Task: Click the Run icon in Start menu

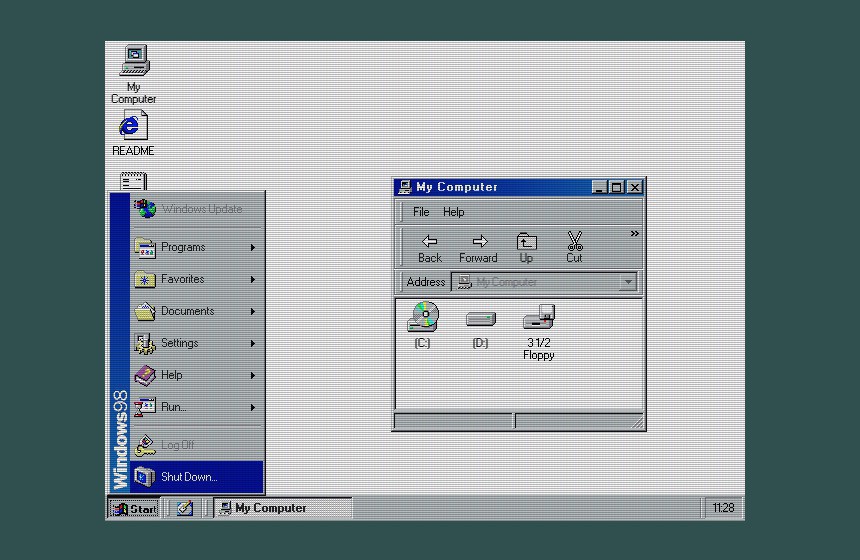Action: 145,407
